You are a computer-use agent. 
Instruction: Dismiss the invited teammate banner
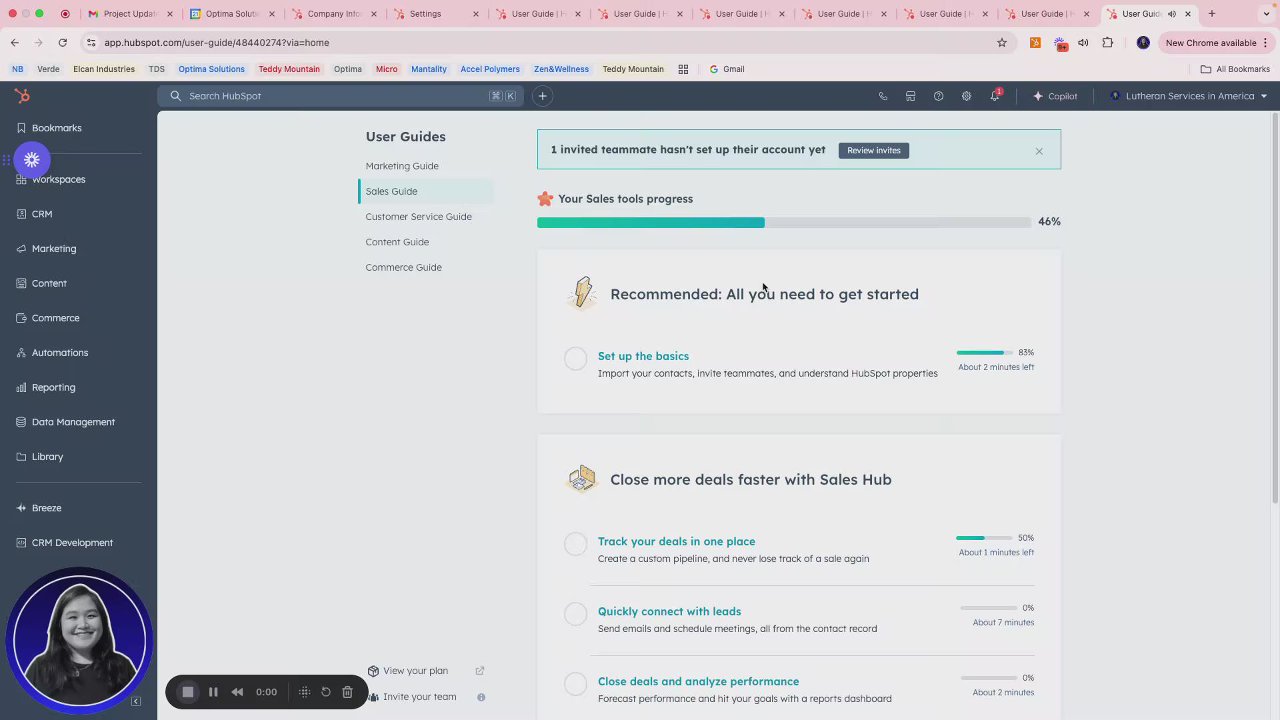[x=1039, y=151]
